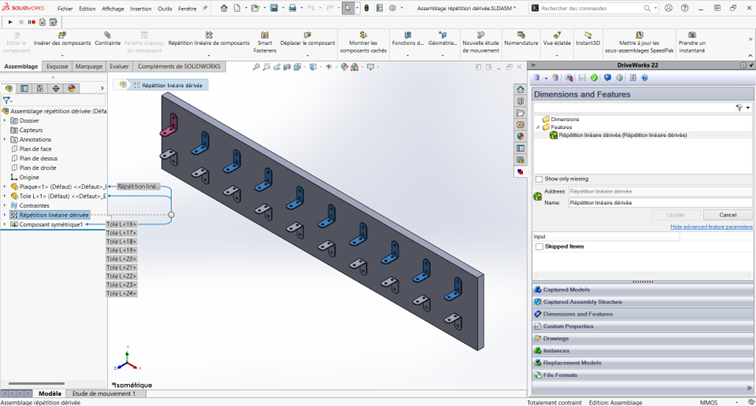The height and width of the screenshot is (406, 756).
Task: Open the SOLIDWORKS help question mark
Action: [x=685, y=8]
